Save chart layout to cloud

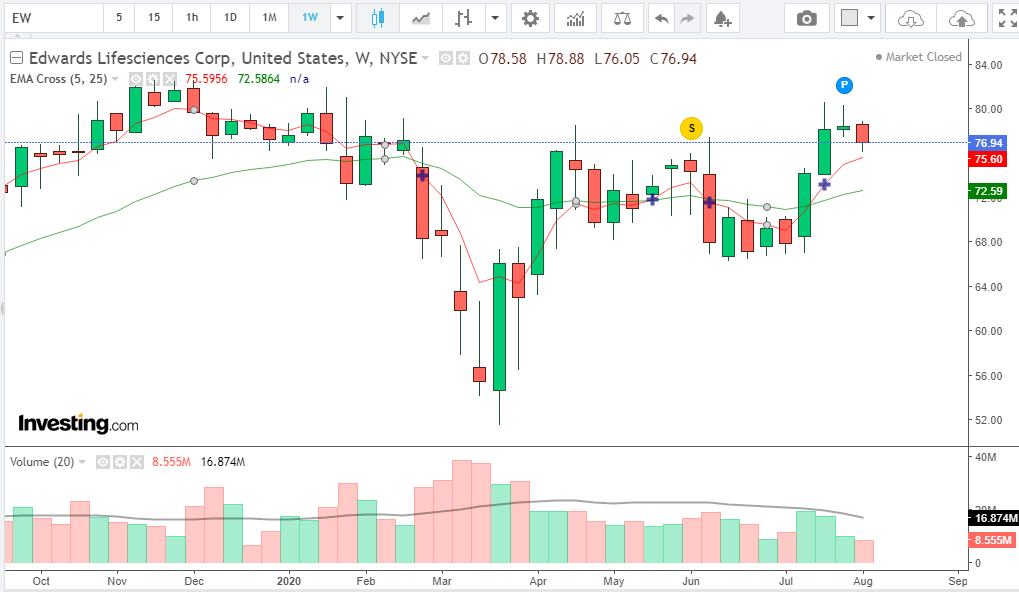[961, 18]
